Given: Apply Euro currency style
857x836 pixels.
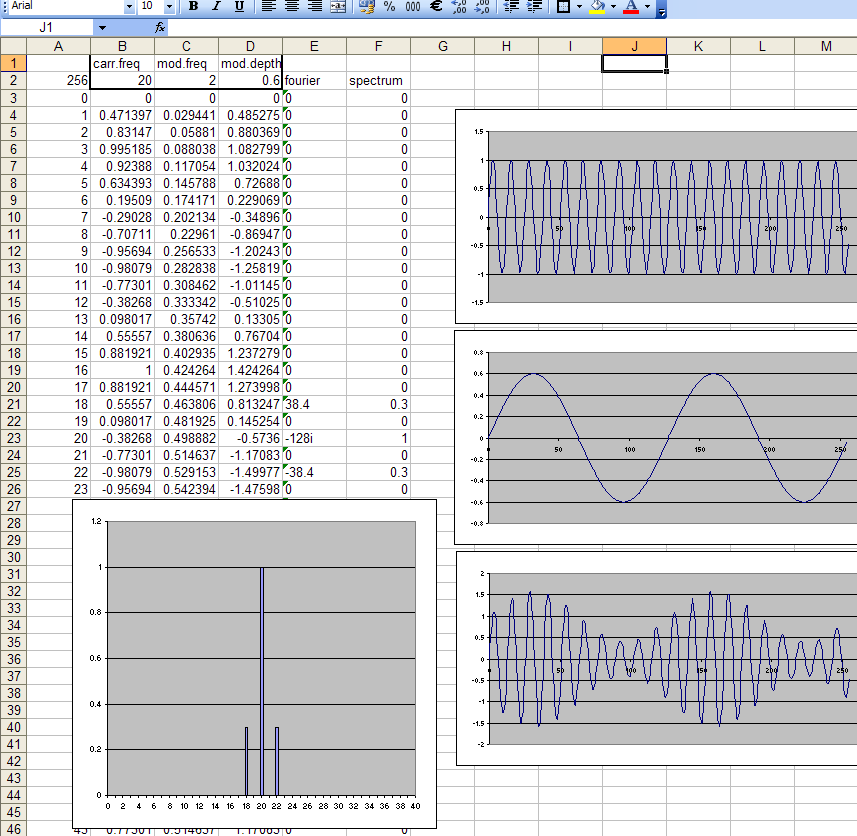Looking at the screenshot, I should [x=436, y=7].
